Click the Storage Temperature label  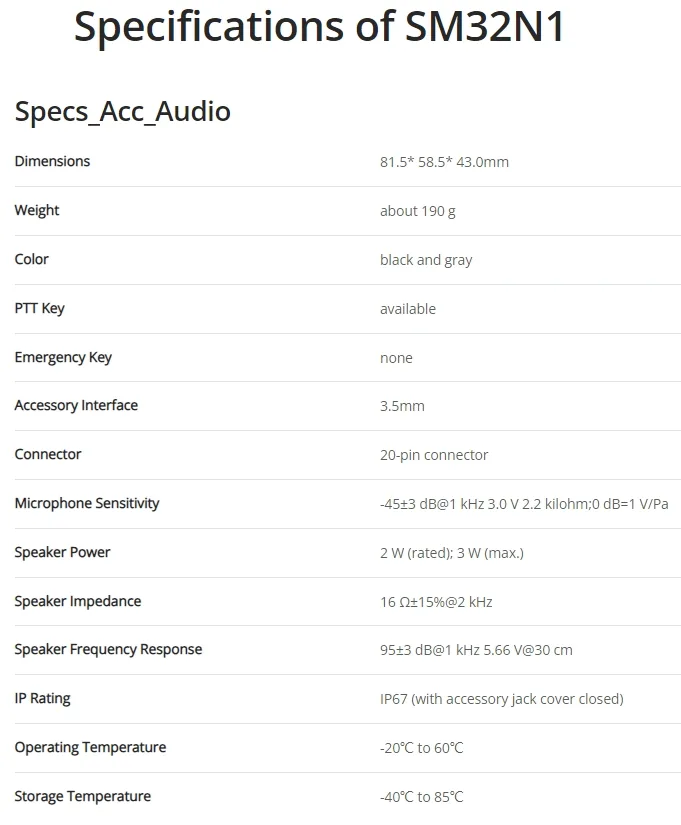click(x=83, y=797)
